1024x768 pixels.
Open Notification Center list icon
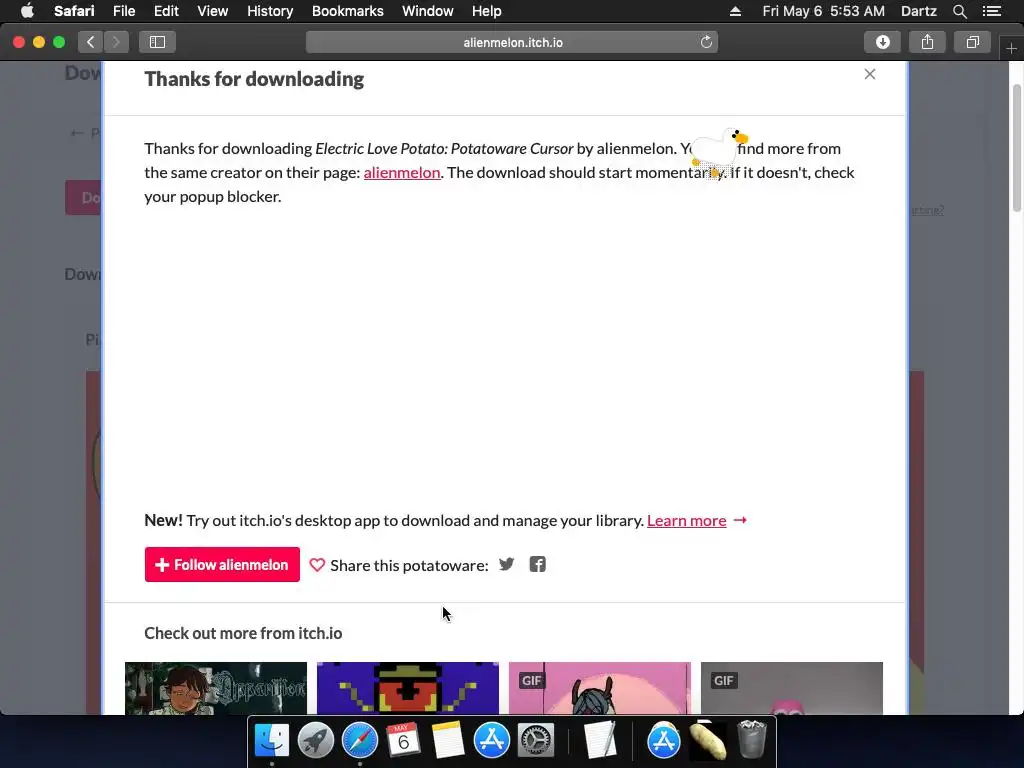tap(992, 11)
